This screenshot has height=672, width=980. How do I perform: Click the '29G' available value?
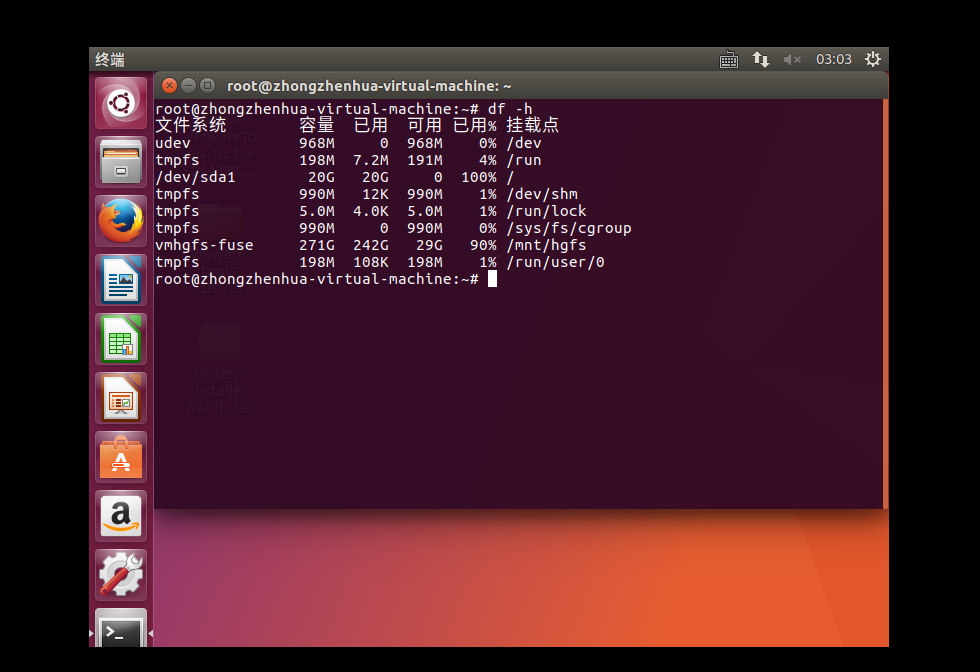coord(429,245)
